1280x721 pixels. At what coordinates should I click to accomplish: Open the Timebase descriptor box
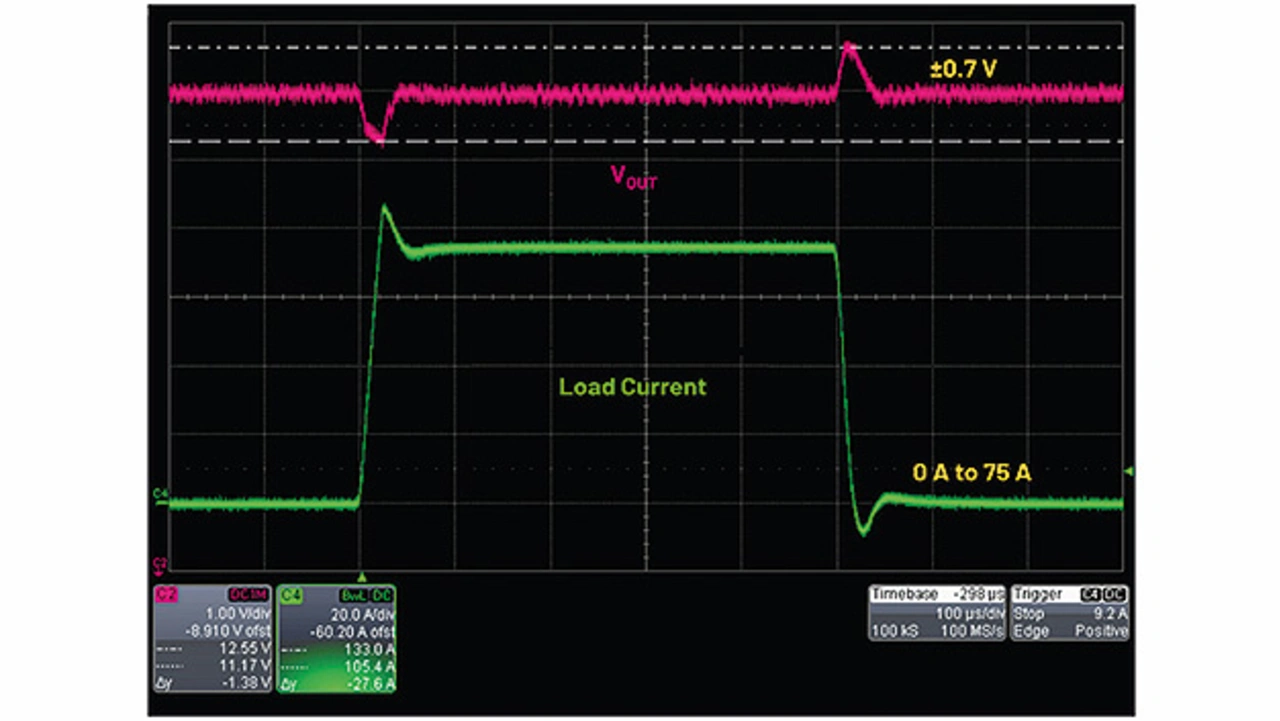click(x=936, y=612)
